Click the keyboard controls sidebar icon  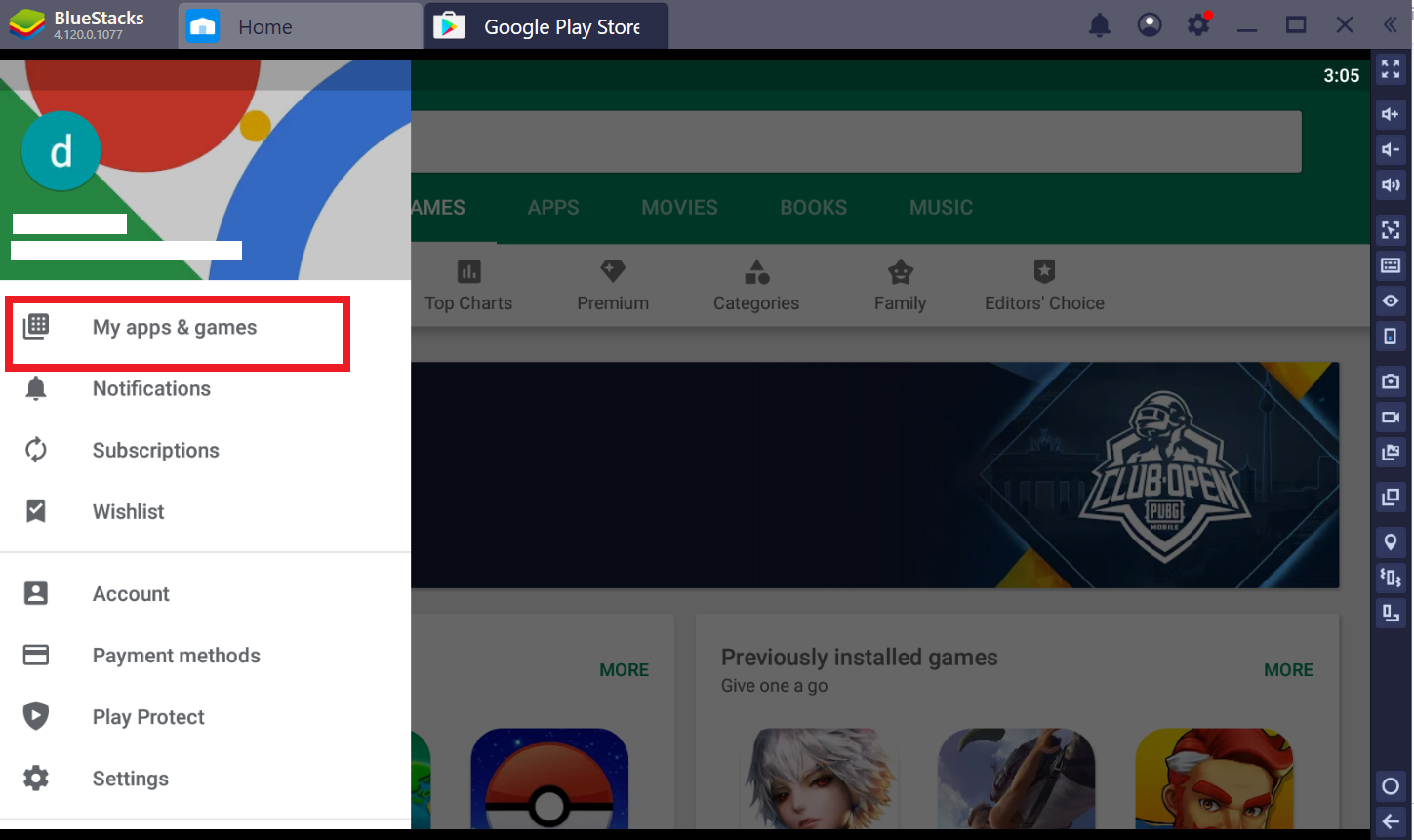(x=1391, y=265)
